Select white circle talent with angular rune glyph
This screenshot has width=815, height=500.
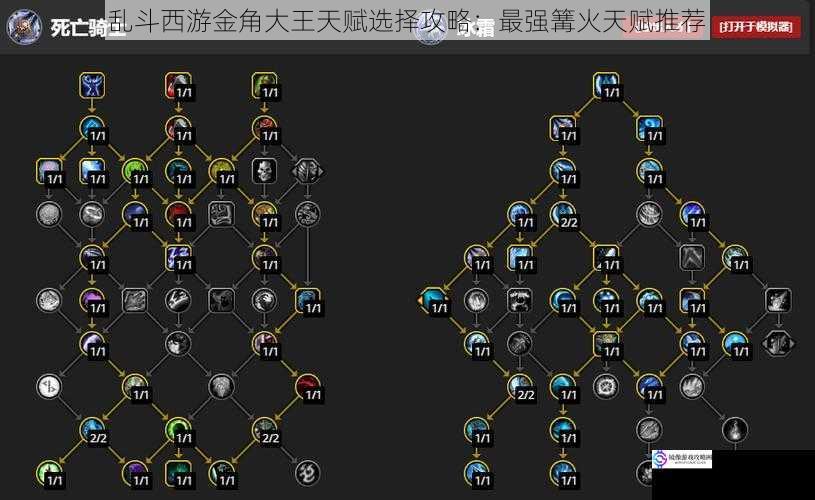(49, 387)
